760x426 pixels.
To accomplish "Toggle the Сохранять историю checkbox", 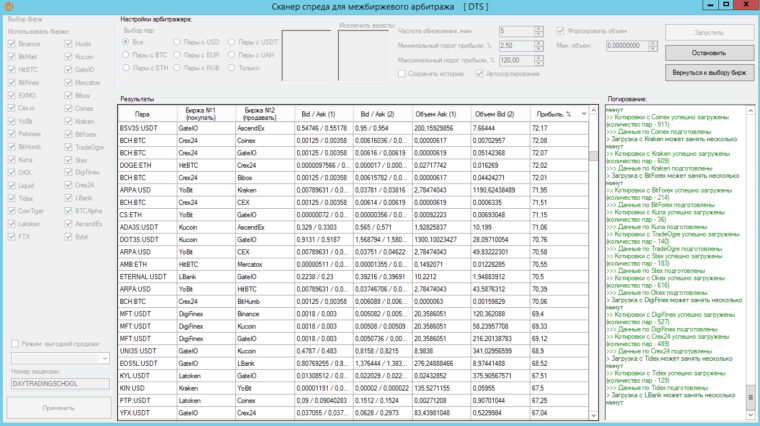I will pyautogui.click(x=402, y=74).
